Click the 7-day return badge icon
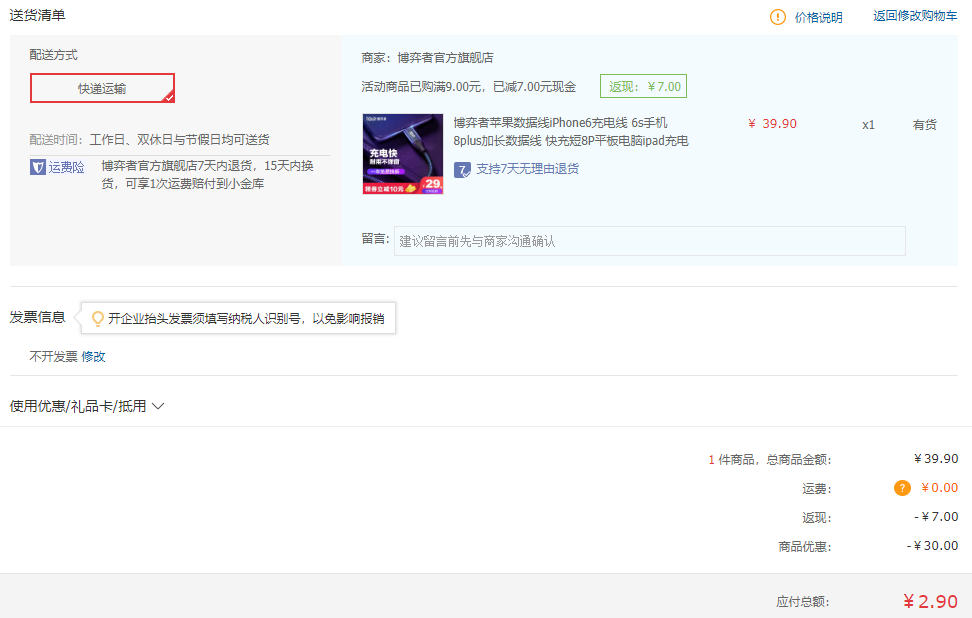972x618 pixels. [462, 169]
